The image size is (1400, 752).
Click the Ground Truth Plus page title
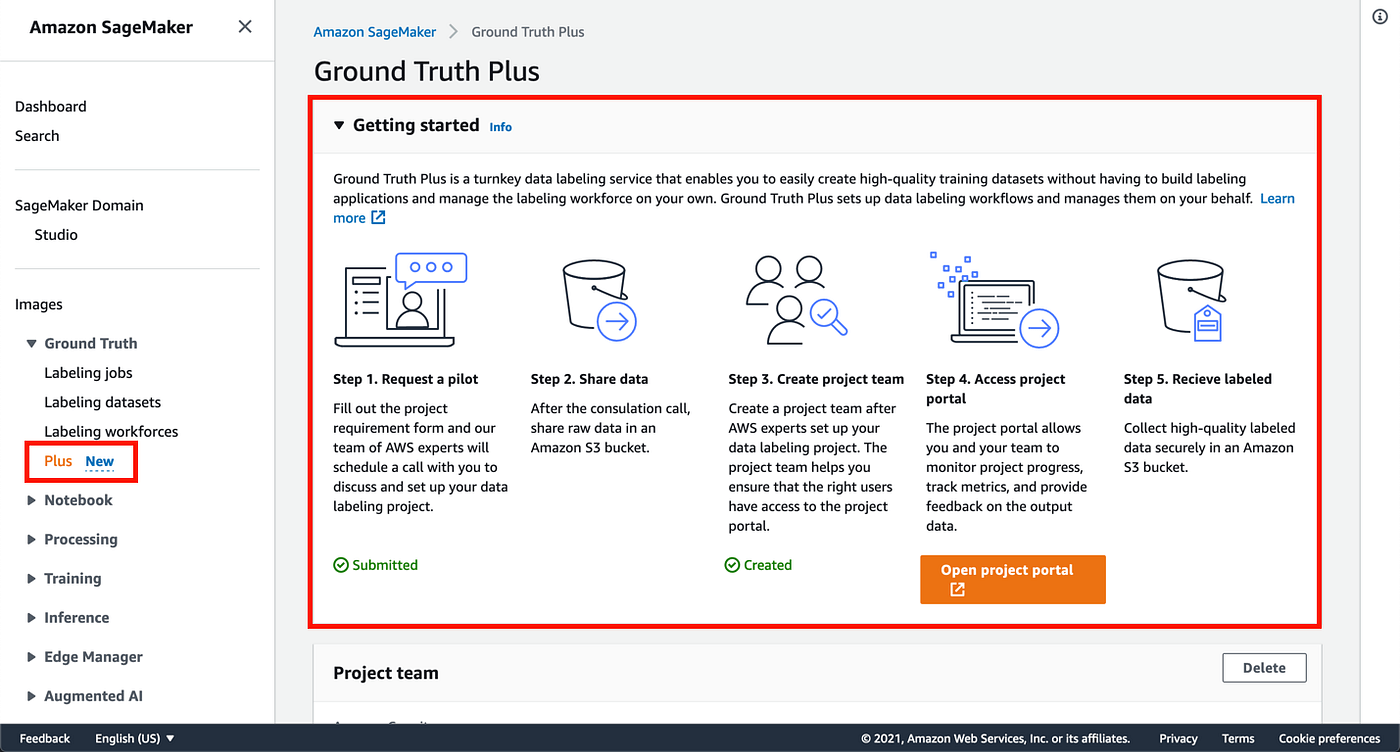coord(427,72)
